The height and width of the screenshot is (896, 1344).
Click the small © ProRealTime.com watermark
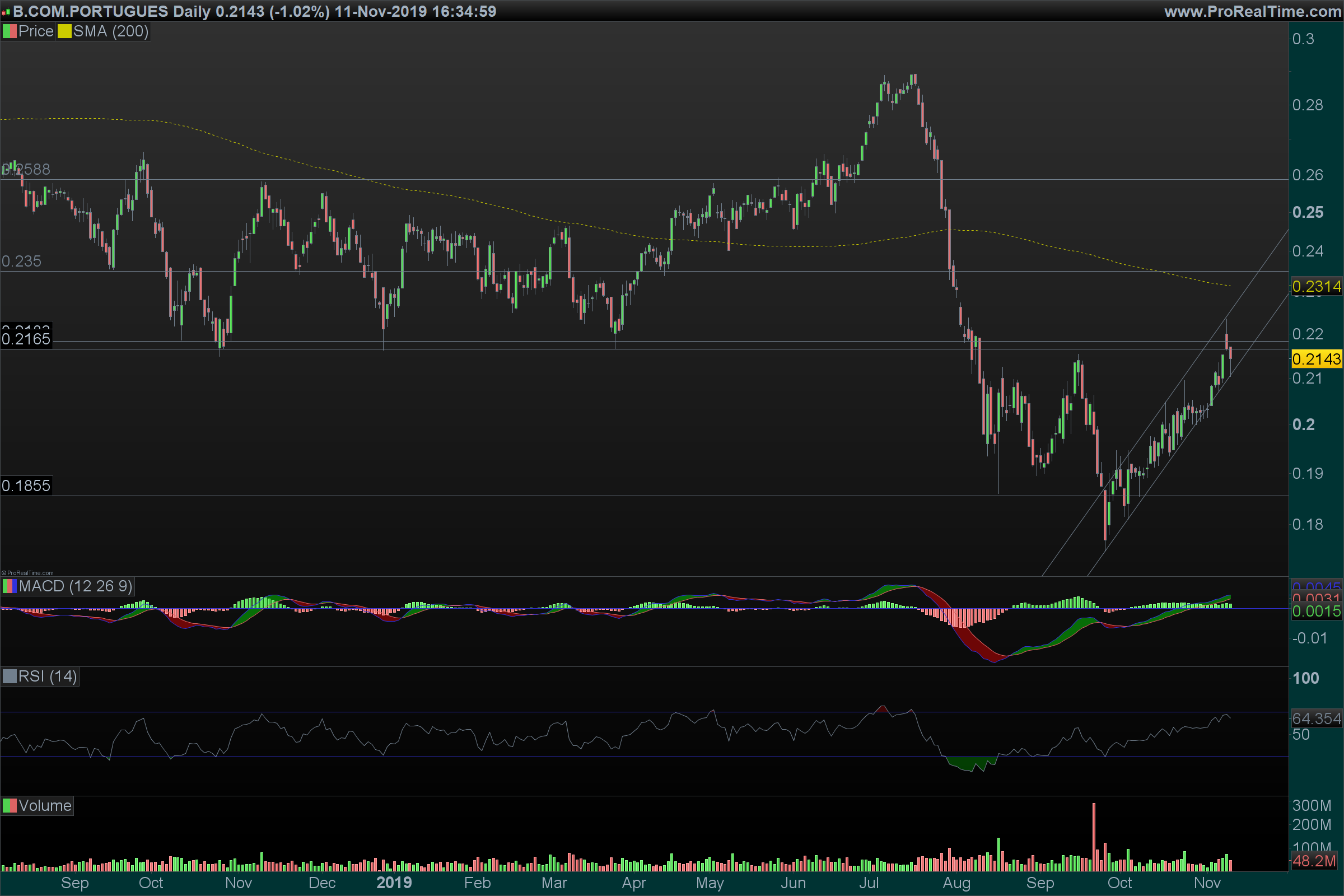27,572
